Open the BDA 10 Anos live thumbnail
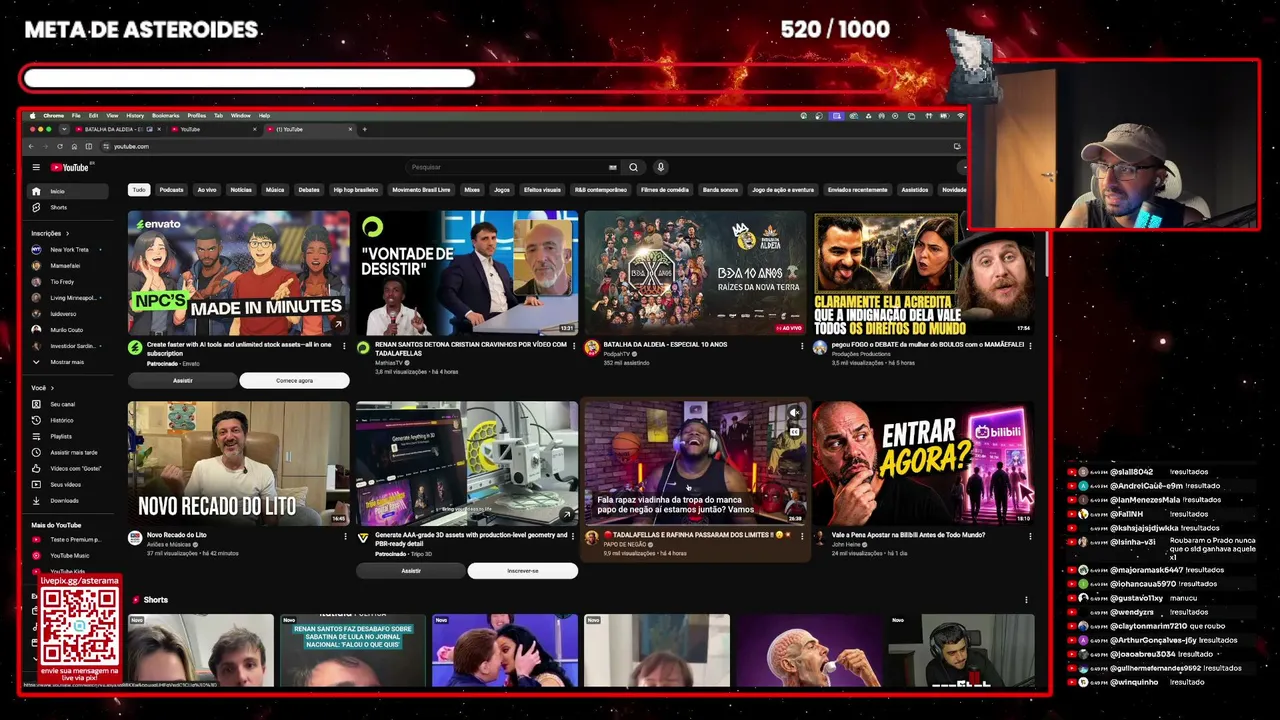This screenshot has width=1280, height=720. (x=695, y=272)
